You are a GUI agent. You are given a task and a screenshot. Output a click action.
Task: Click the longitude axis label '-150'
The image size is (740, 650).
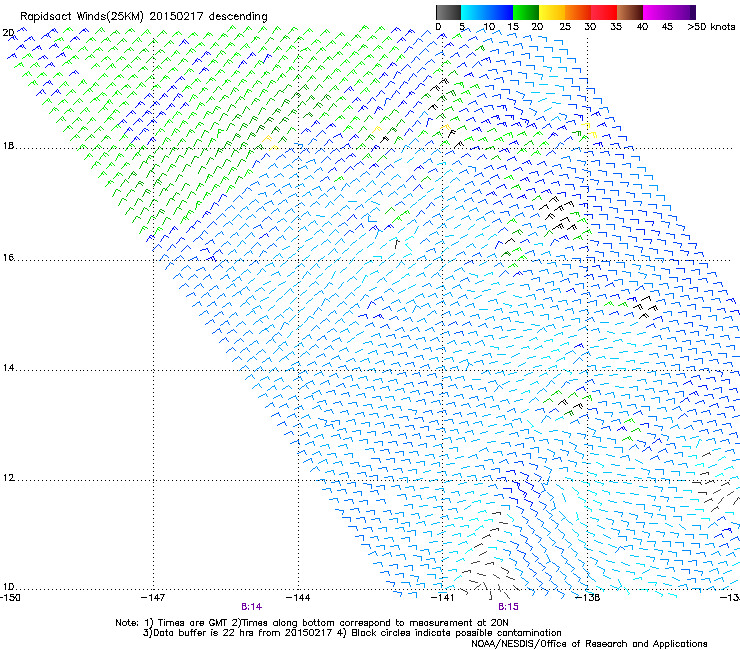(x=10, y=598)
